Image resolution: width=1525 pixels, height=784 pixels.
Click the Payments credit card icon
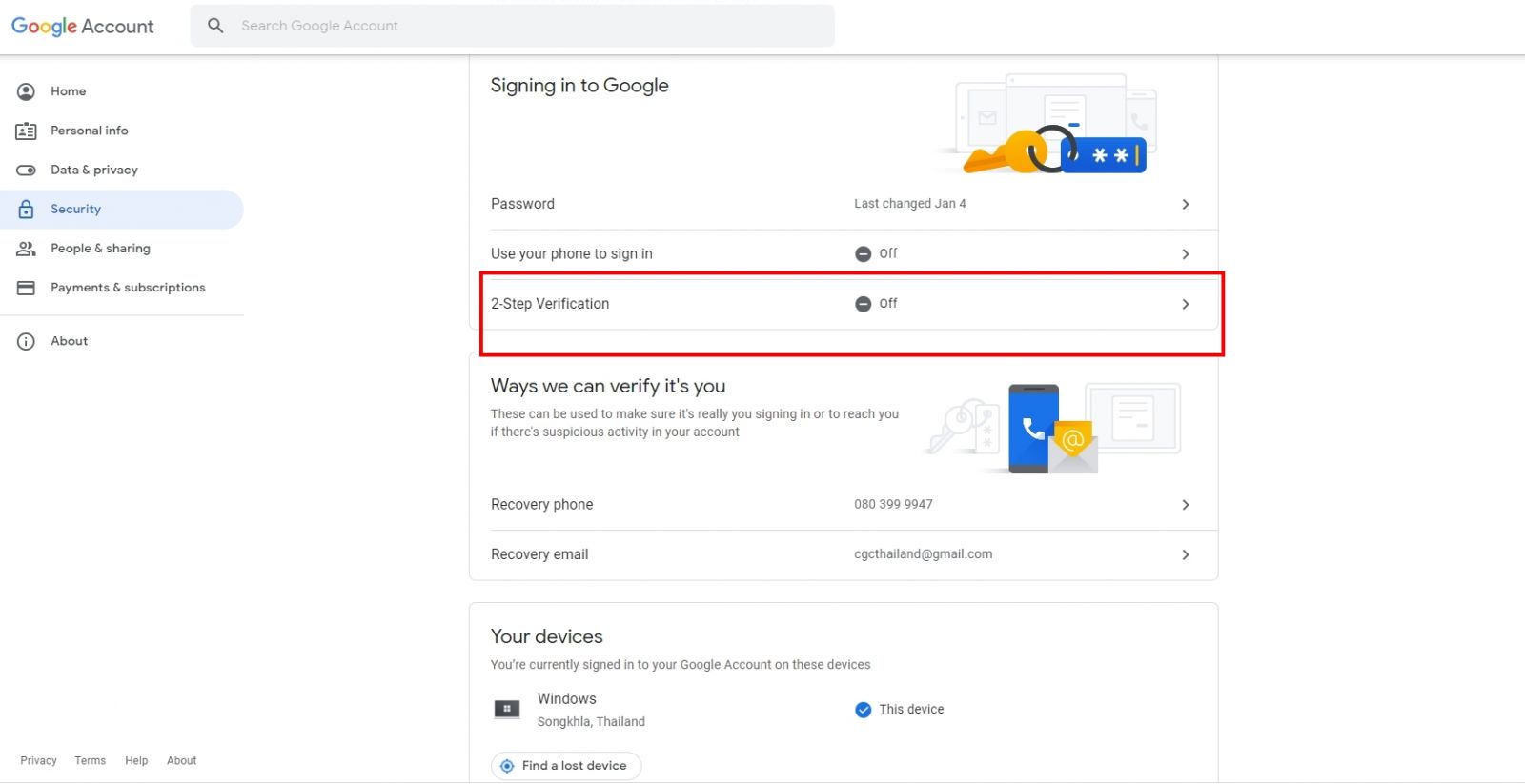26,288
